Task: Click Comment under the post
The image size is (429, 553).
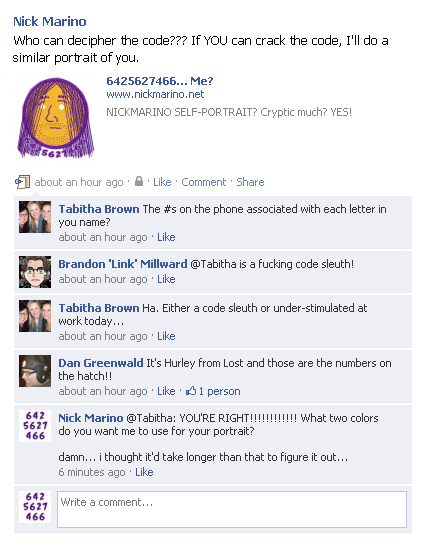Action: [x=204, y=182]
